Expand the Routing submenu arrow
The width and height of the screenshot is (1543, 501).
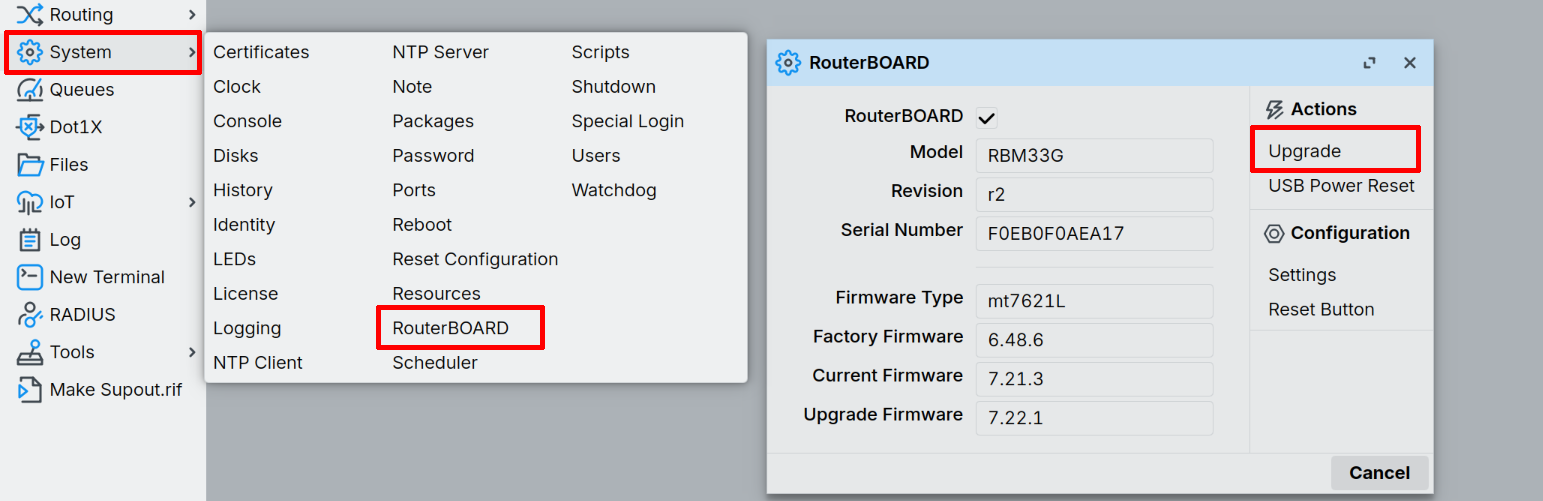click(192, 15)
